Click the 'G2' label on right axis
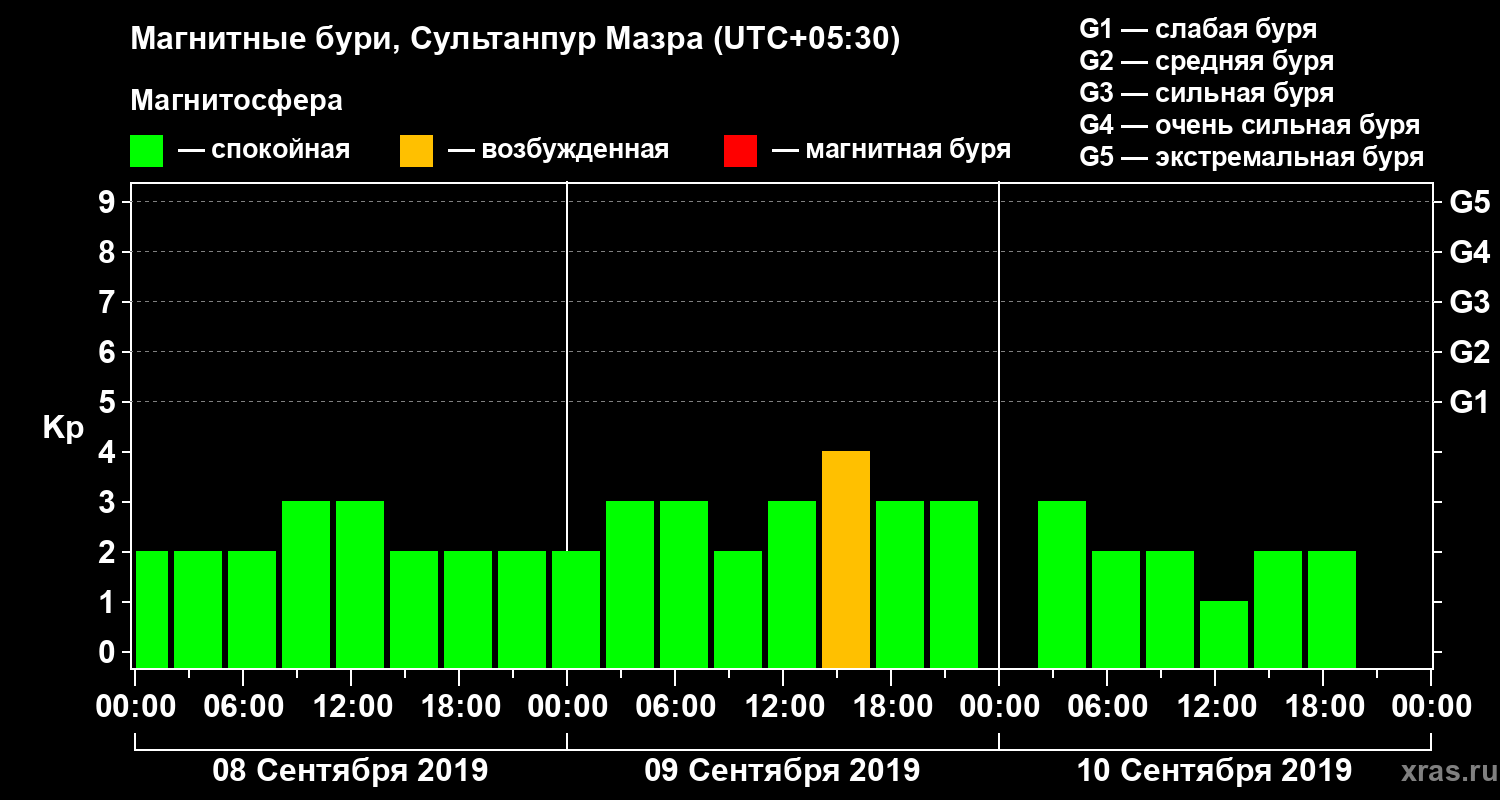Screen dimensions: 1500x800 point(1469,353)
